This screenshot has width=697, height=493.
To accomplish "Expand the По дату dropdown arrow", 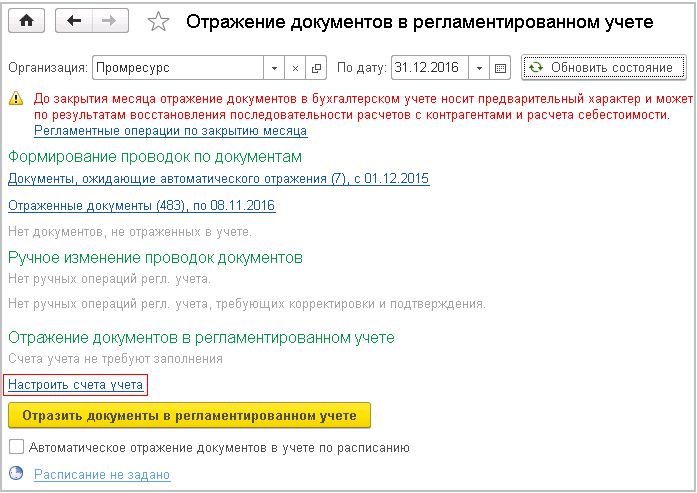I will 479,68.
